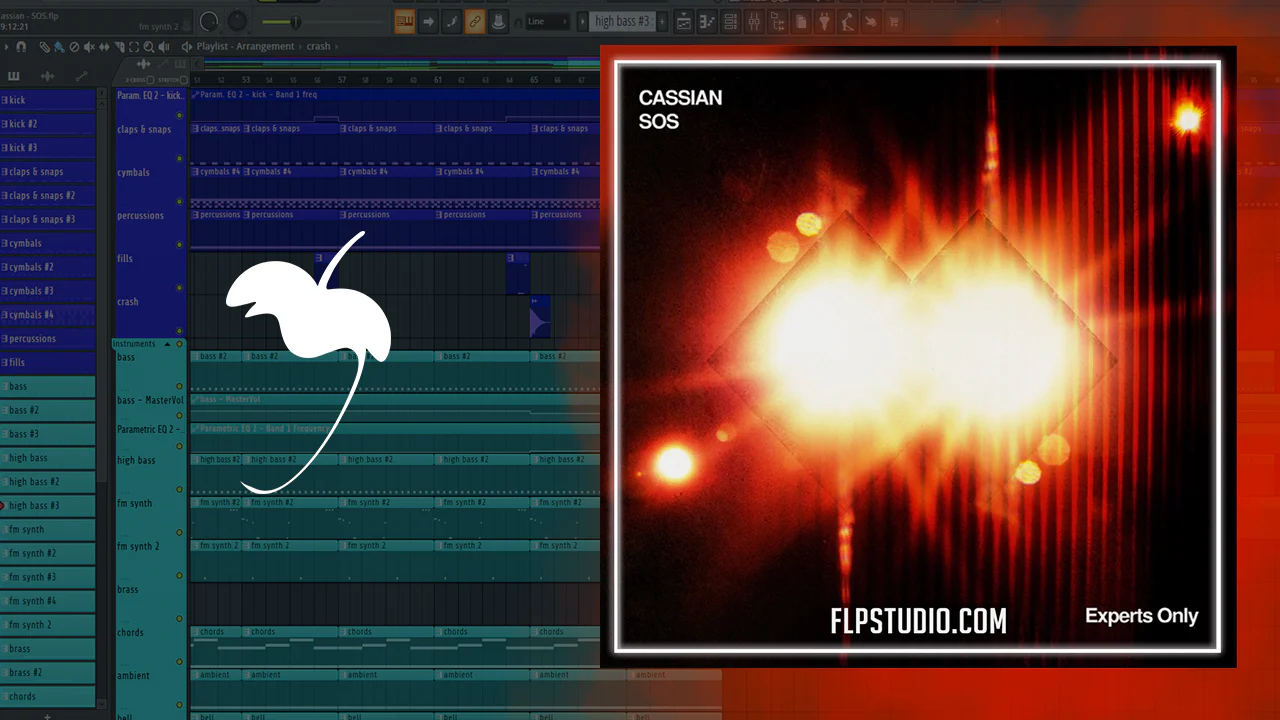Click the first round knob in top toolbar
This screenshot has width=1280, height=720.
pyautogui.click(x=209, y=21)
